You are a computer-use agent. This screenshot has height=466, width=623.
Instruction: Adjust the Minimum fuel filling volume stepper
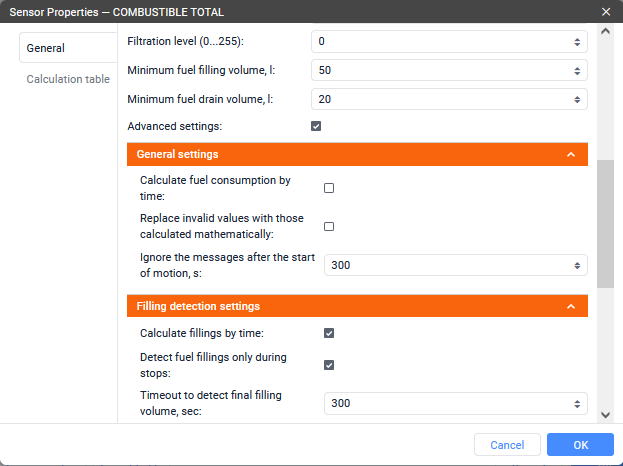click(576, 72)
